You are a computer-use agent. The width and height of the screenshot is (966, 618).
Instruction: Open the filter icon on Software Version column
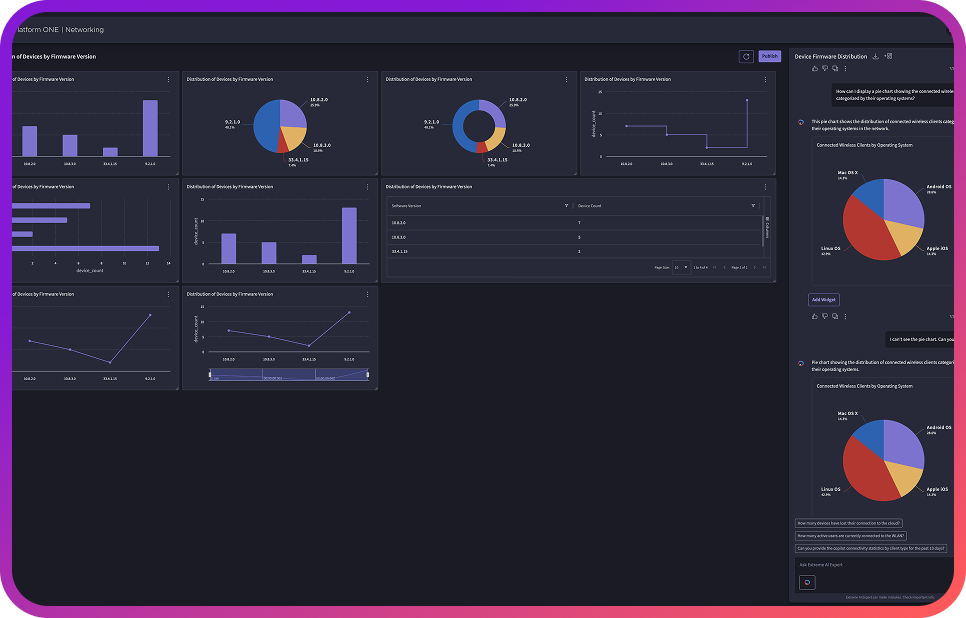(x=566, y=206)
